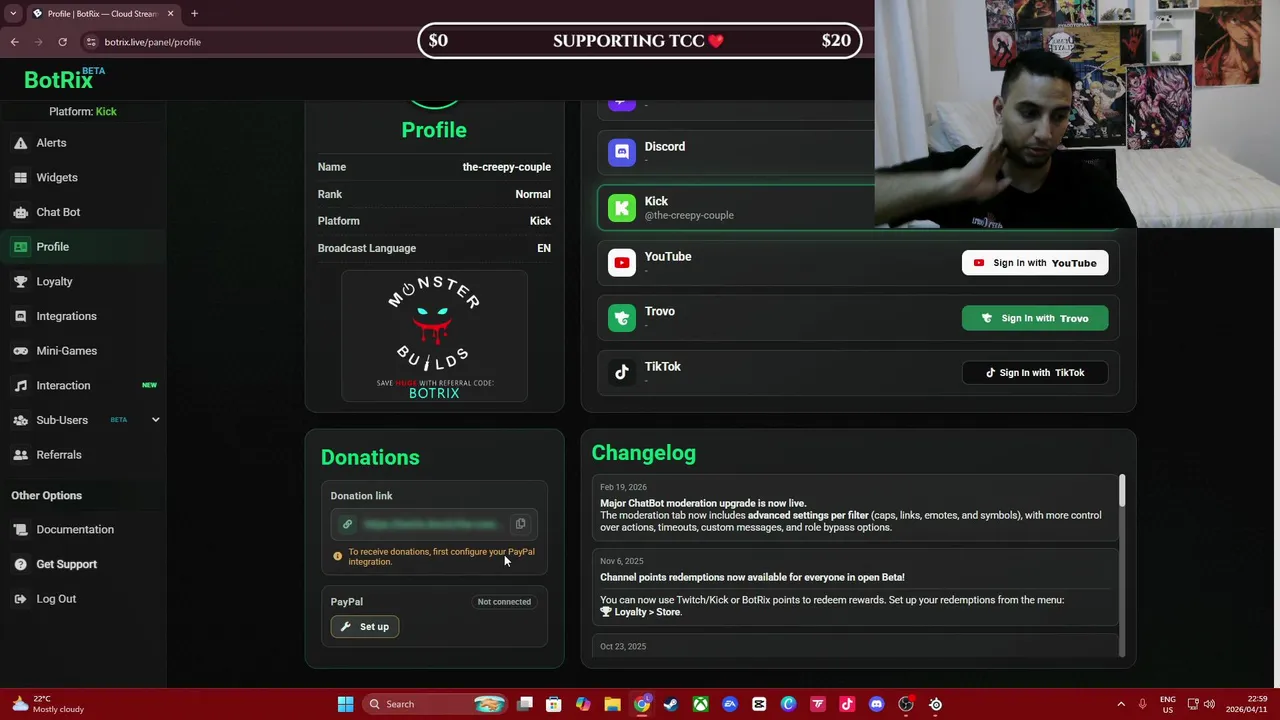Click the BotRix logo
This screenshot has width=1280, height=720.
64,79
